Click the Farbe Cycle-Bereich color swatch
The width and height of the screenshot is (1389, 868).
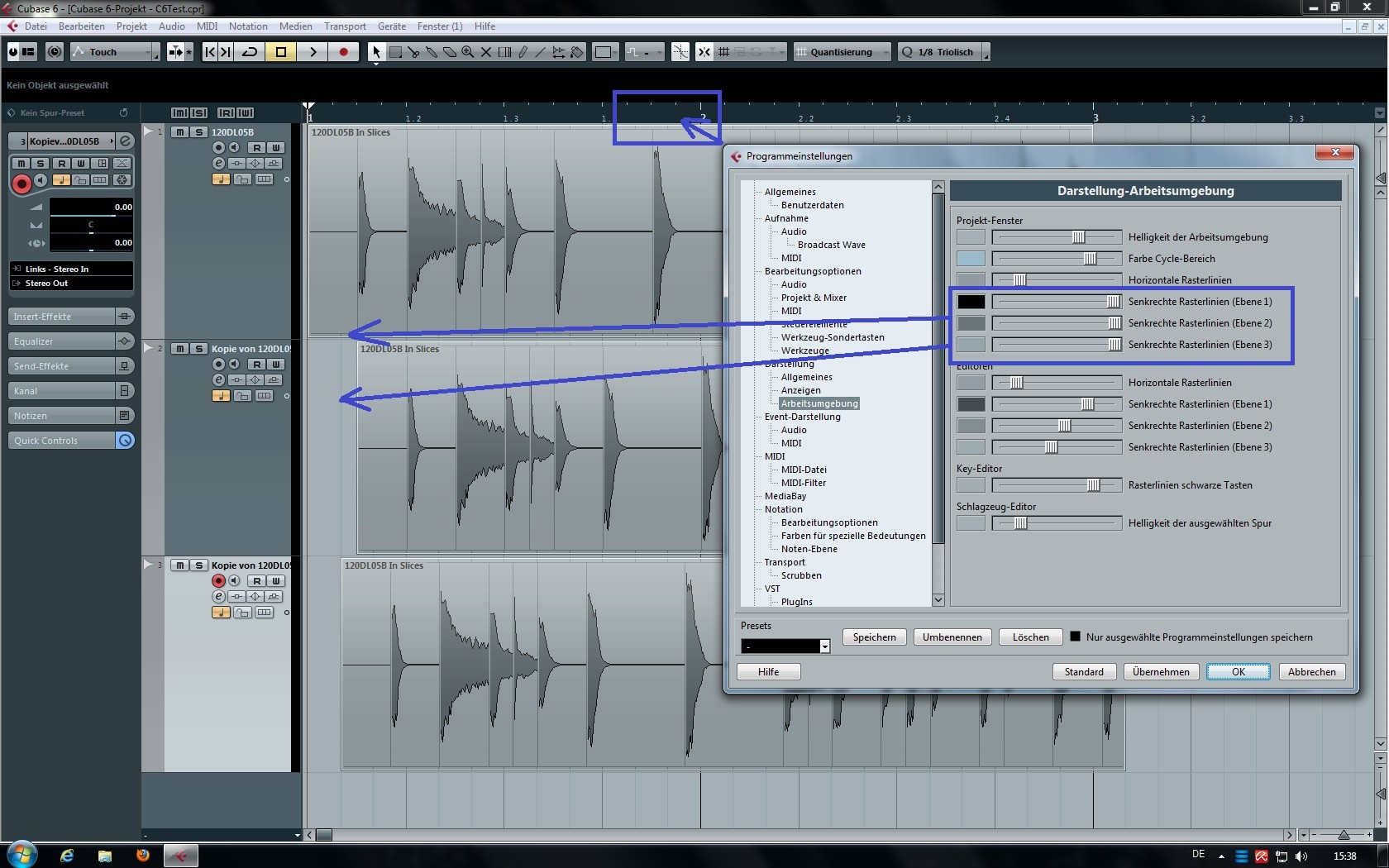(x=971, y=259)
